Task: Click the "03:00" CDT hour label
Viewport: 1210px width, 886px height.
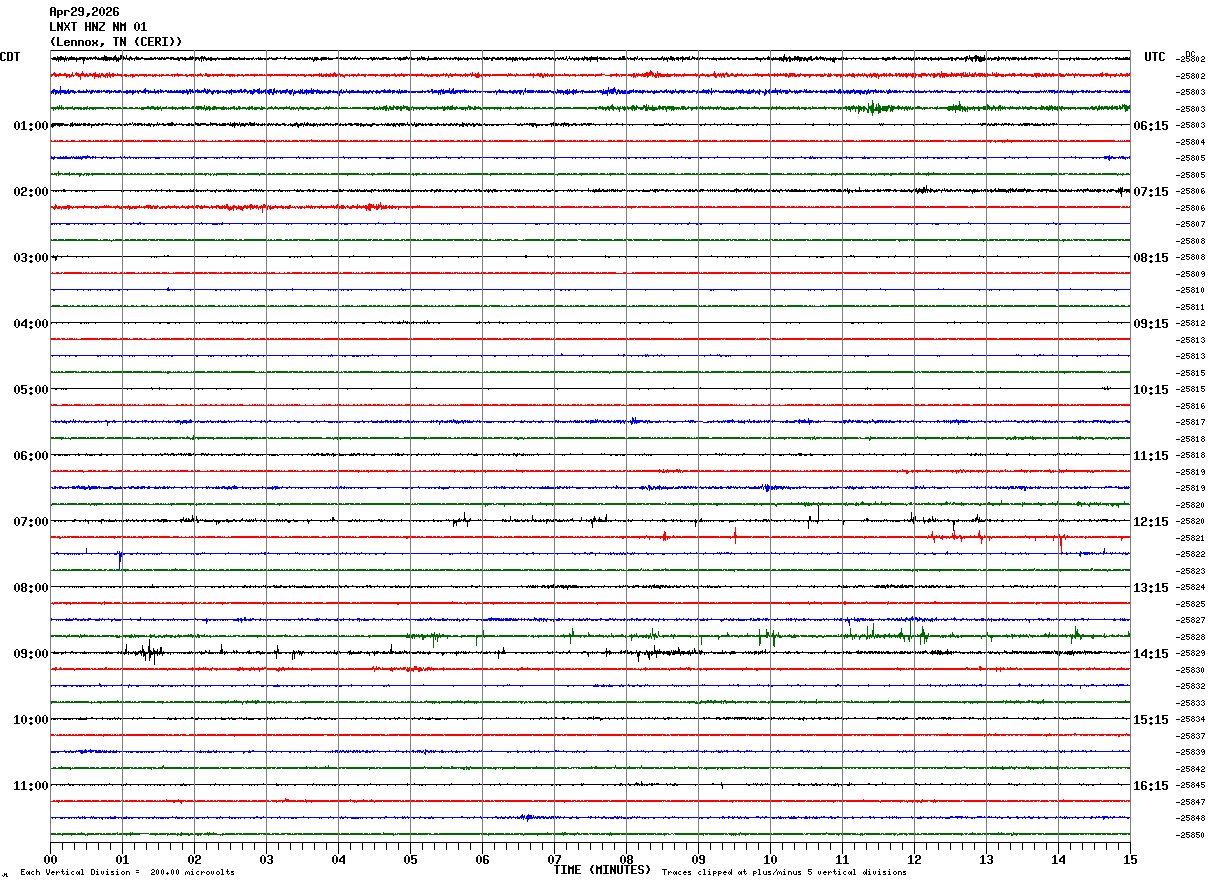Action: [x=31, y=258]
